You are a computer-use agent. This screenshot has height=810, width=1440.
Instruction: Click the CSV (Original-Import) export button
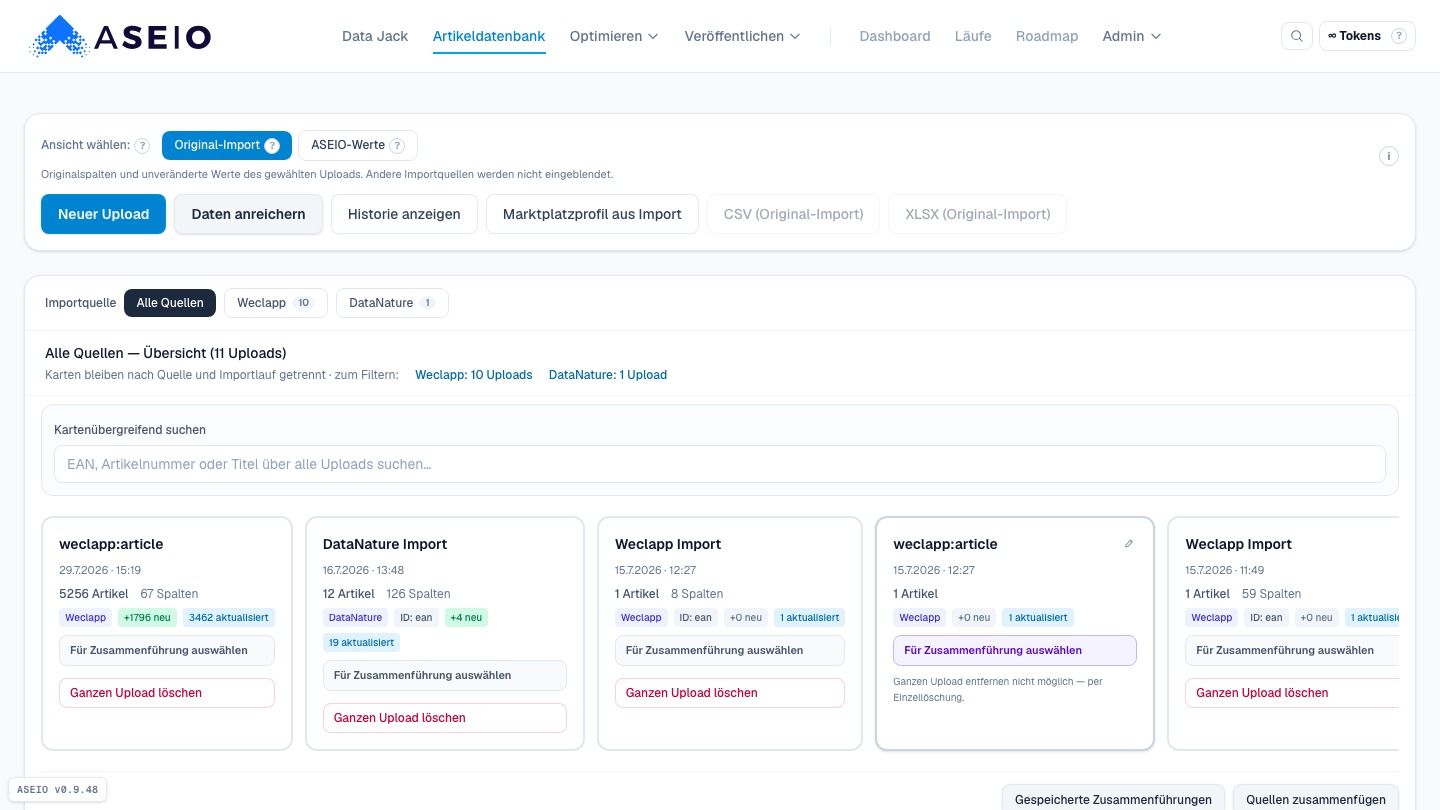(794, 214)
